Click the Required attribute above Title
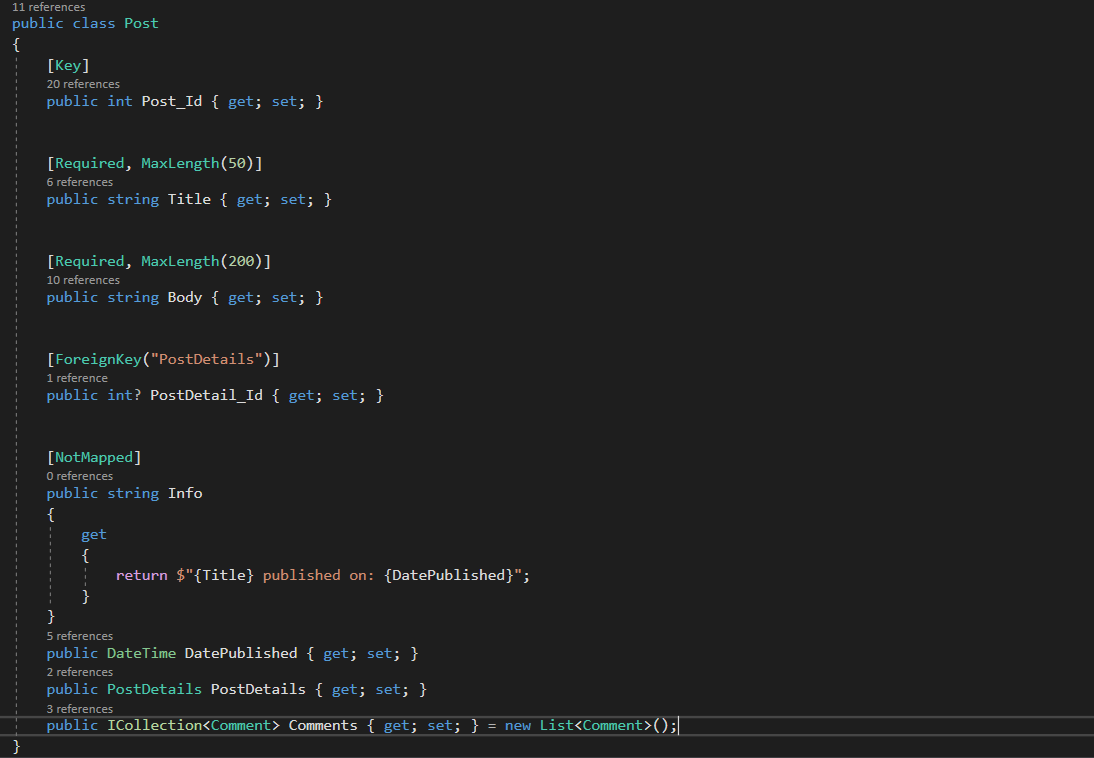This screenshot has height=758, width=1094. (x=89, y=163)
